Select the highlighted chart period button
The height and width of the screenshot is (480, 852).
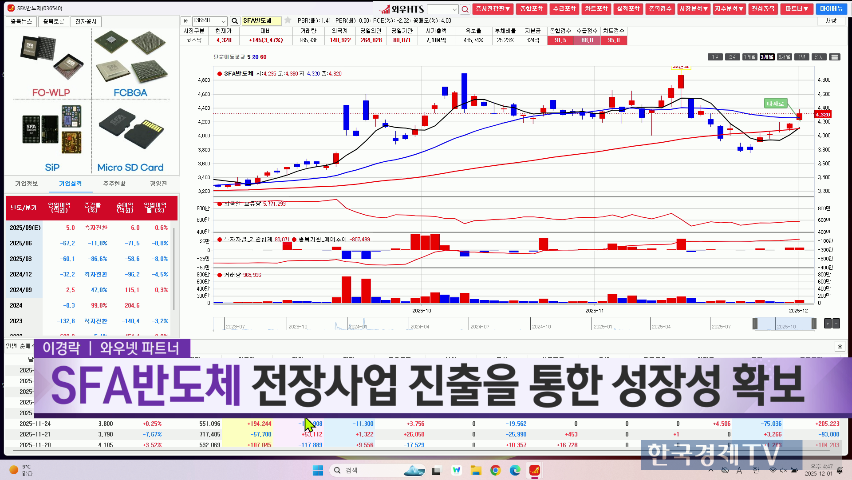click(x=766, y=57)
